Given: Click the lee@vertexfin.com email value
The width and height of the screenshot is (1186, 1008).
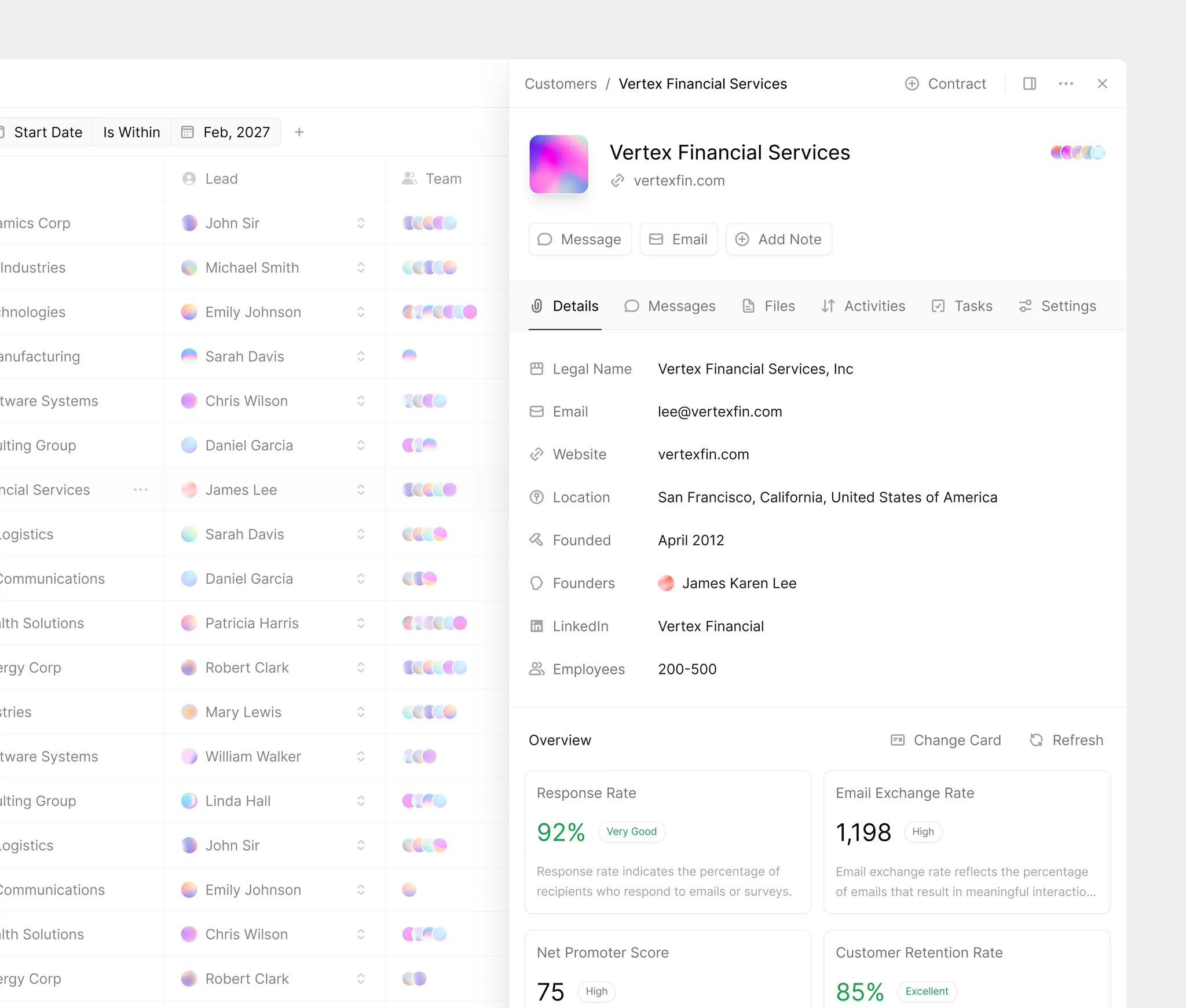Looking at the screenshot, I should [x=720, y=412].
